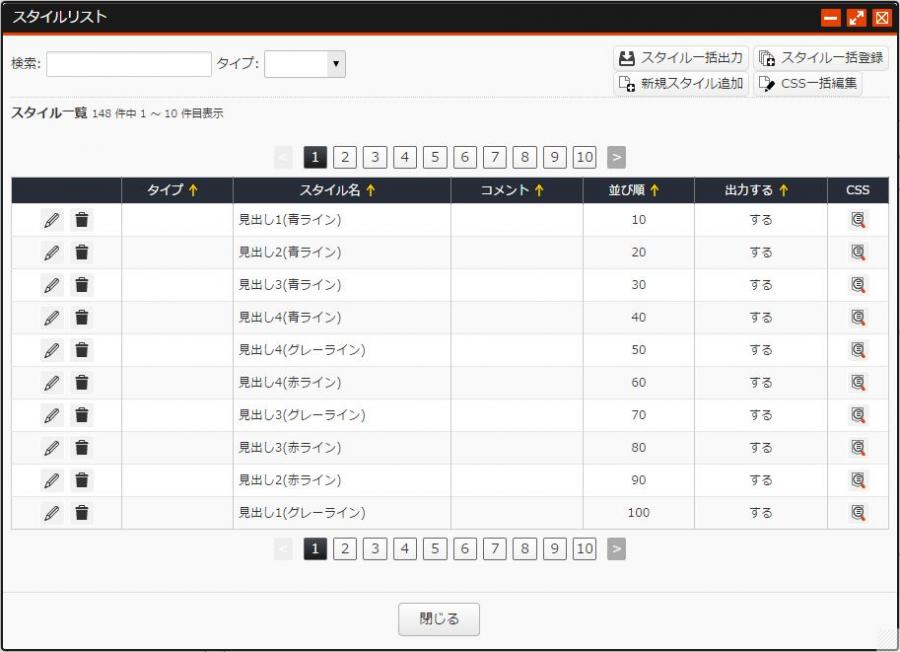The height and width of the screenshot is (652, 900).
Task: Preview CSS for 見出し2(赤ライン) row
Action: [858, 480]
